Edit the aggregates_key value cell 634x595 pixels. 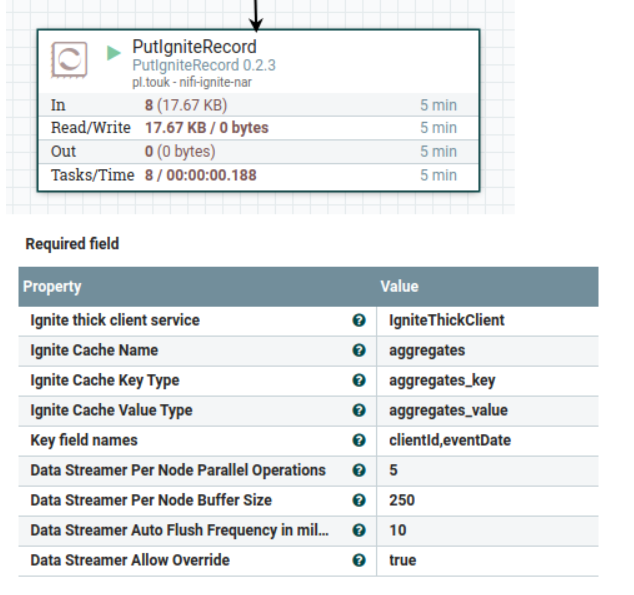coord(487,380)
